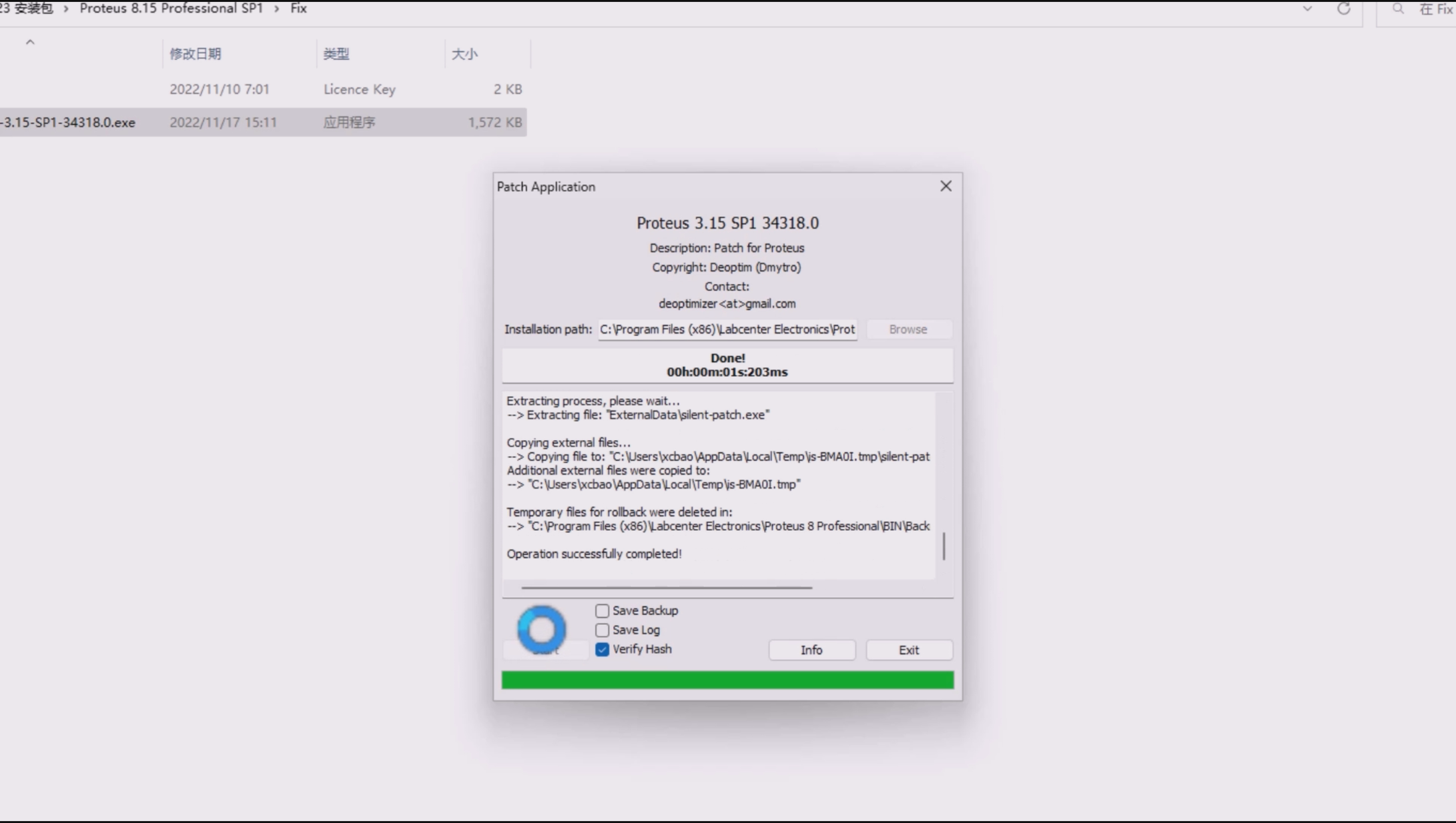Click the search magnifier icon in Explorer

[x=1398, y=9]
